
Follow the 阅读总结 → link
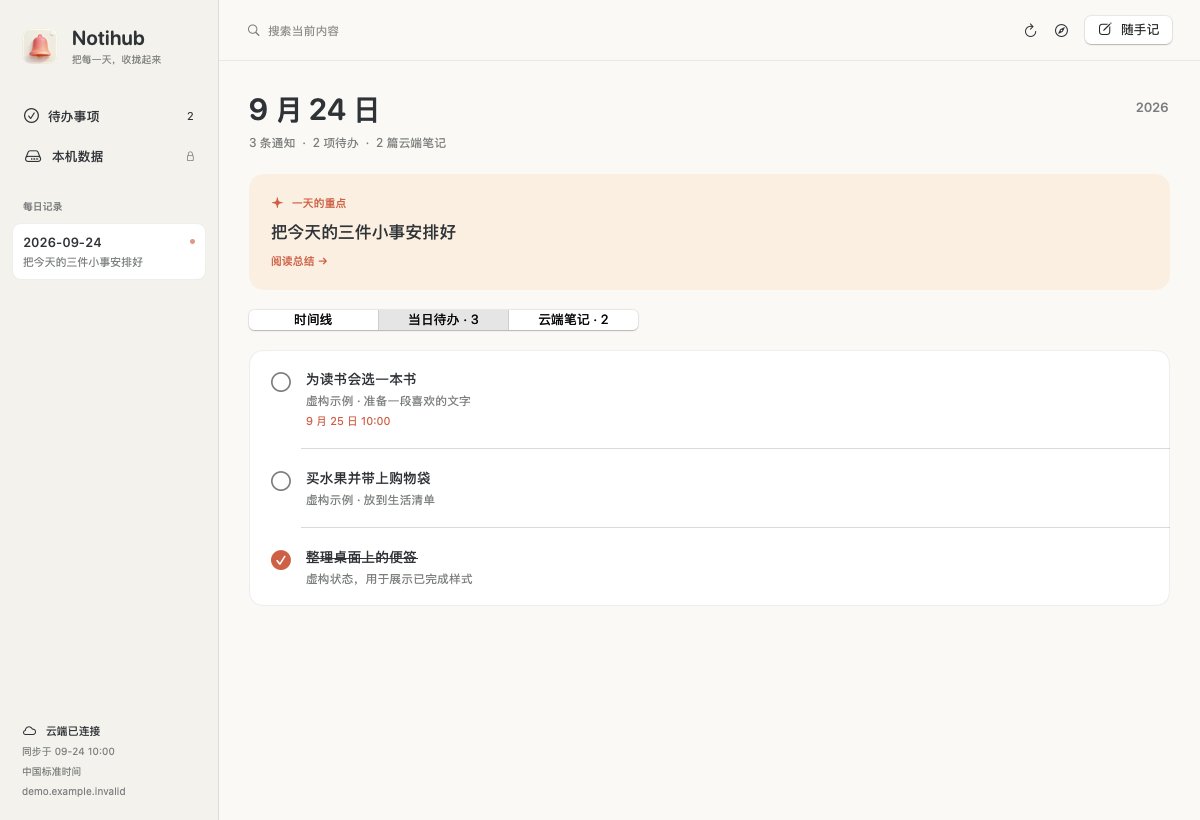pyautogui.click(x=299, y=261)
